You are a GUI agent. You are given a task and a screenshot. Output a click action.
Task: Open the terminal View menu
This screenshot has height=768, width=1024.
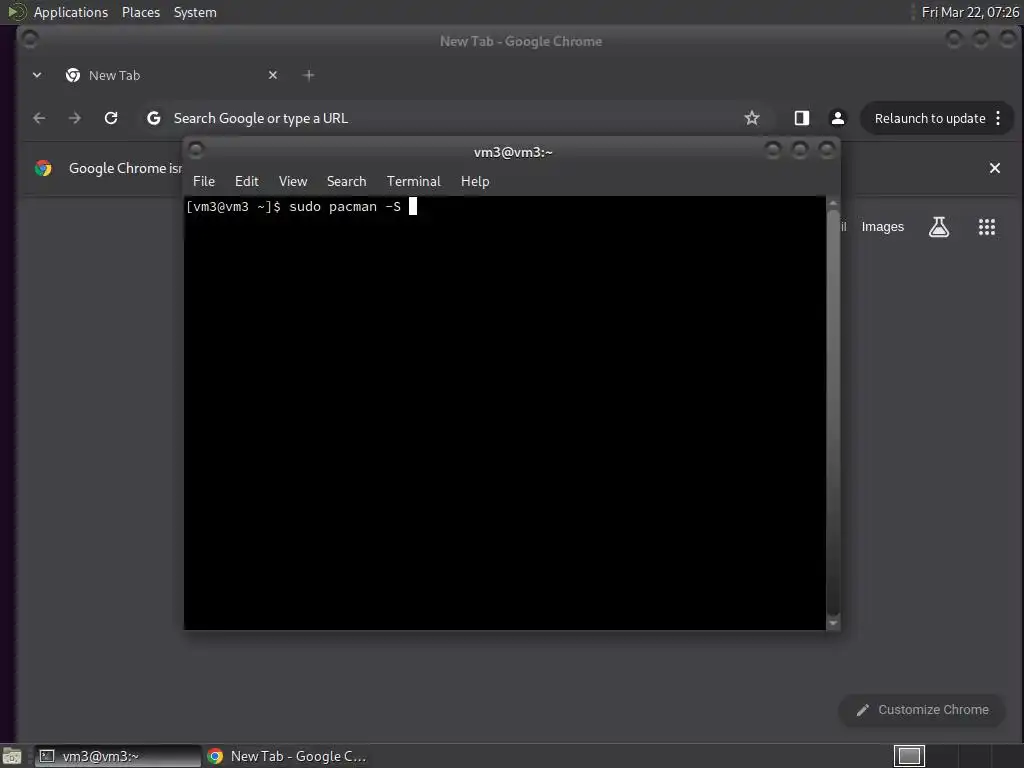293,182
